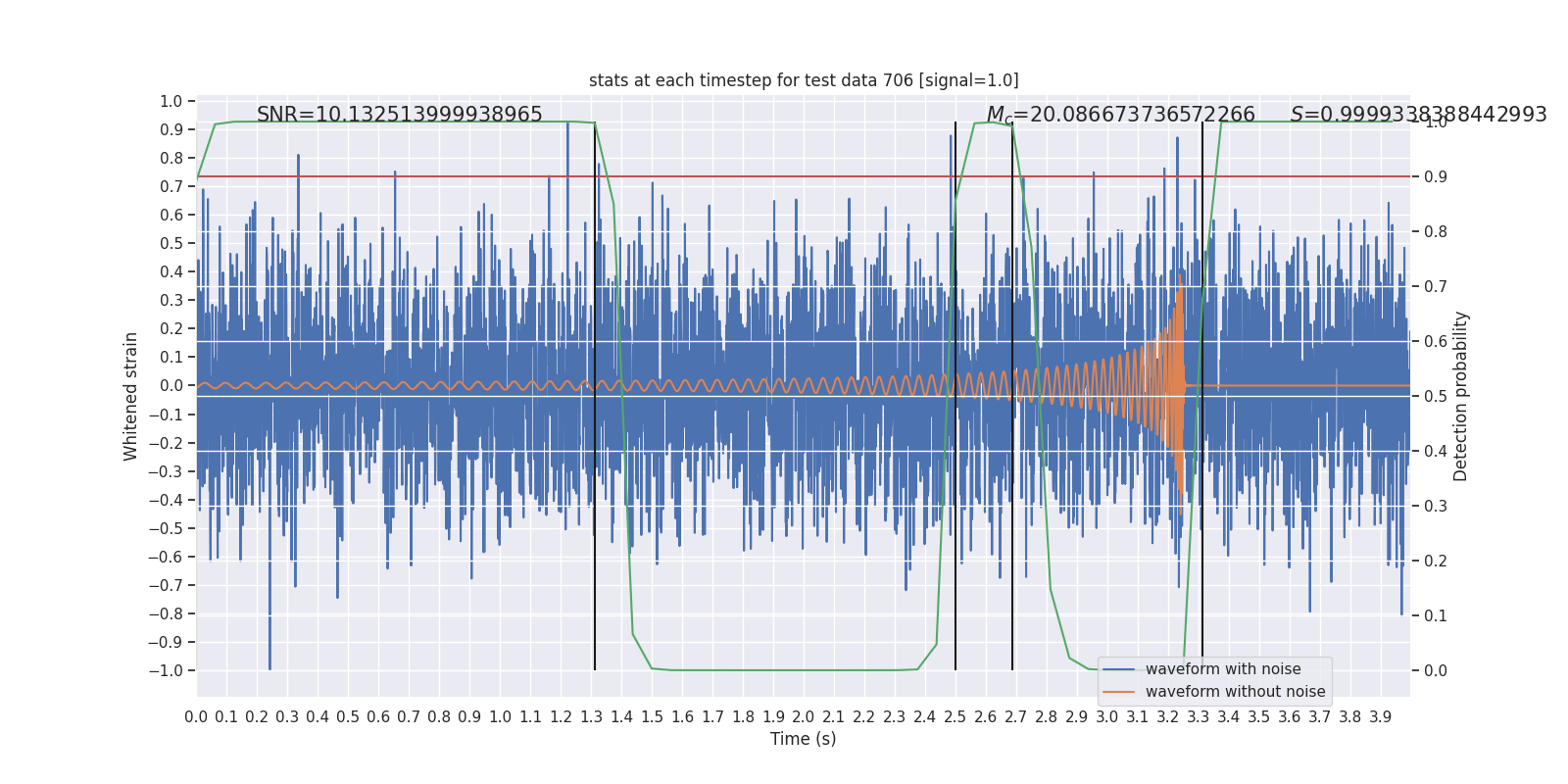Click the 0.0 tick on right probability axis
This screenshot has width=1568, height=784.
[1435, 670]
